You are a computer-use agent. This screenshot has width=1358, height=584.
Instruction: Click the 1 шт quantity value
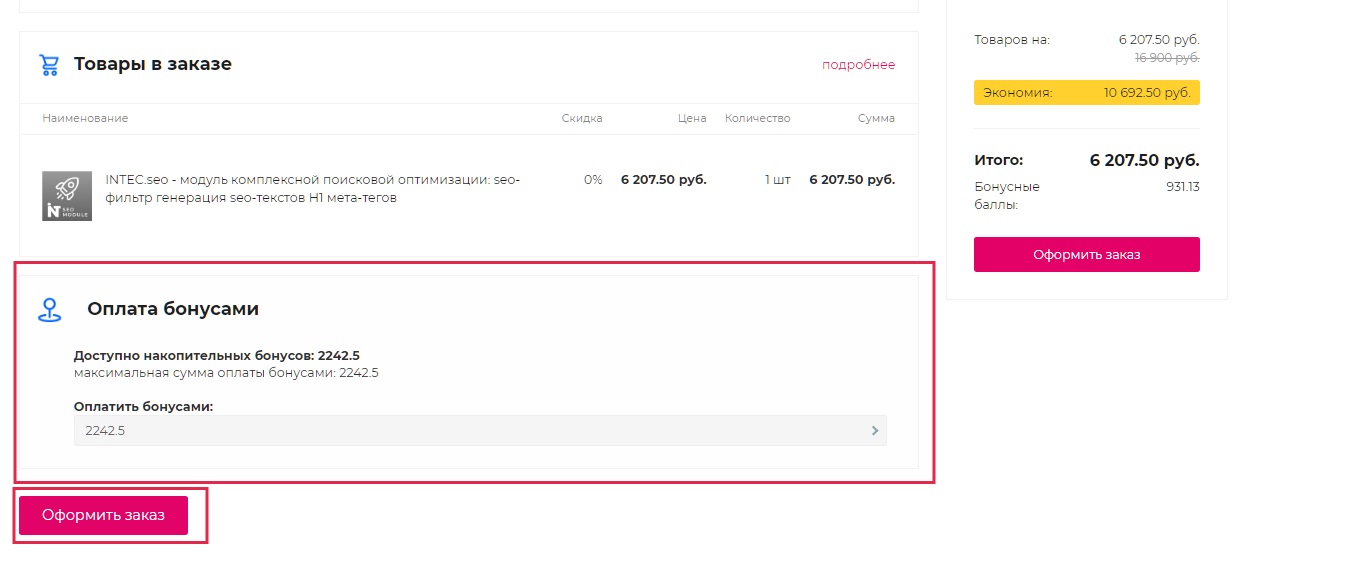tap(777, 180)
